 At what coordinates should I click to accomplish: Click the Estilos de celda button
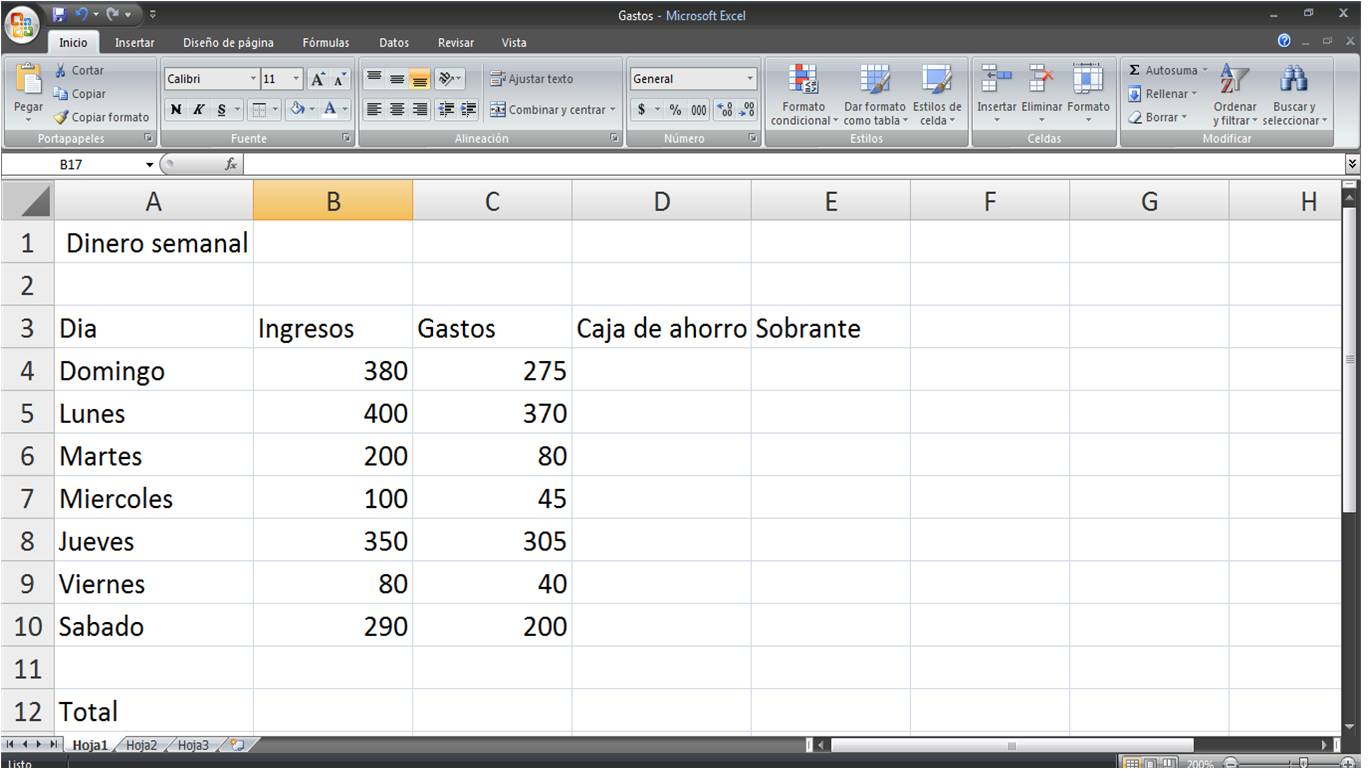[936, 94]
